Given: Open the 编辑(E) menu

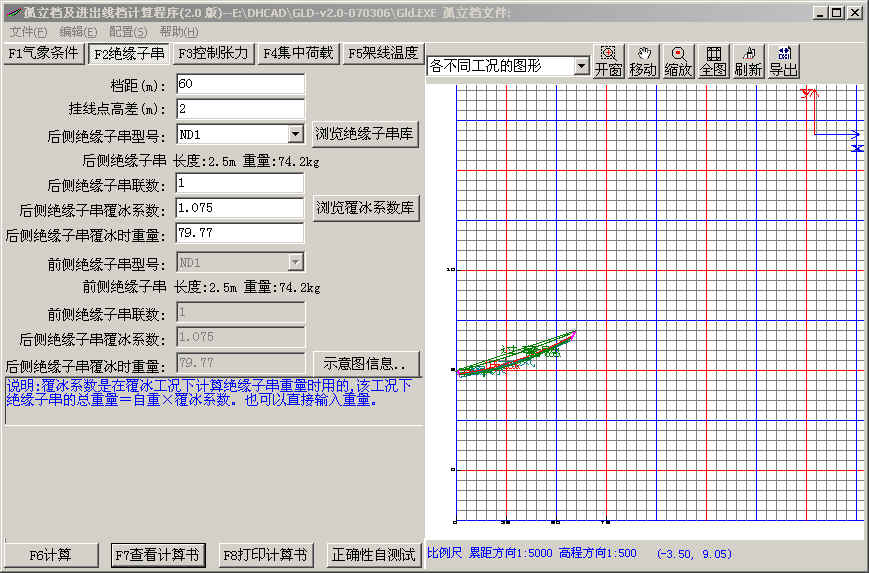Looking at the screenshot, I should (x=78, y=32).
